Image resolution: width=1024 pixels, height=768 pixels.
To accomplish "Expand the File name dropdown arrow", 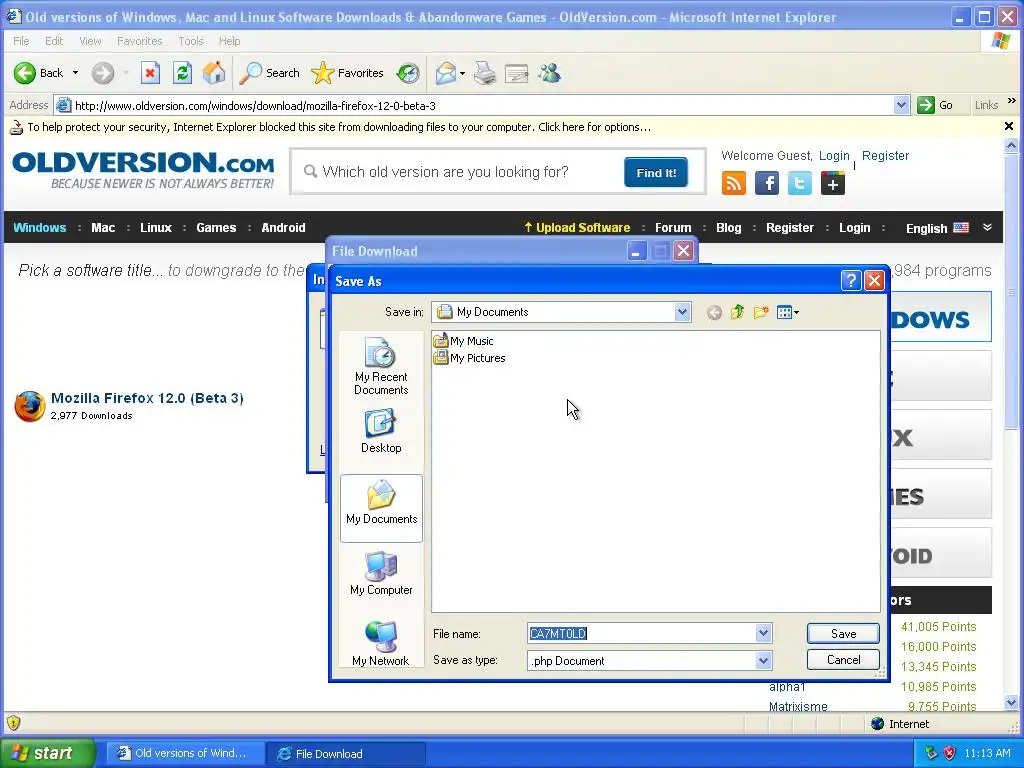I will (x=763, y=633).
